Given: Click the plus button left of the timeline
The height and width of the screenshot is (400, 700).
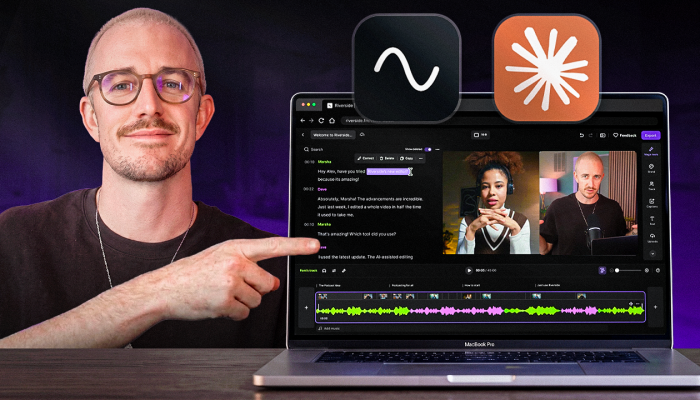Looking at the screenshot, I should click(x=306, y=308).
